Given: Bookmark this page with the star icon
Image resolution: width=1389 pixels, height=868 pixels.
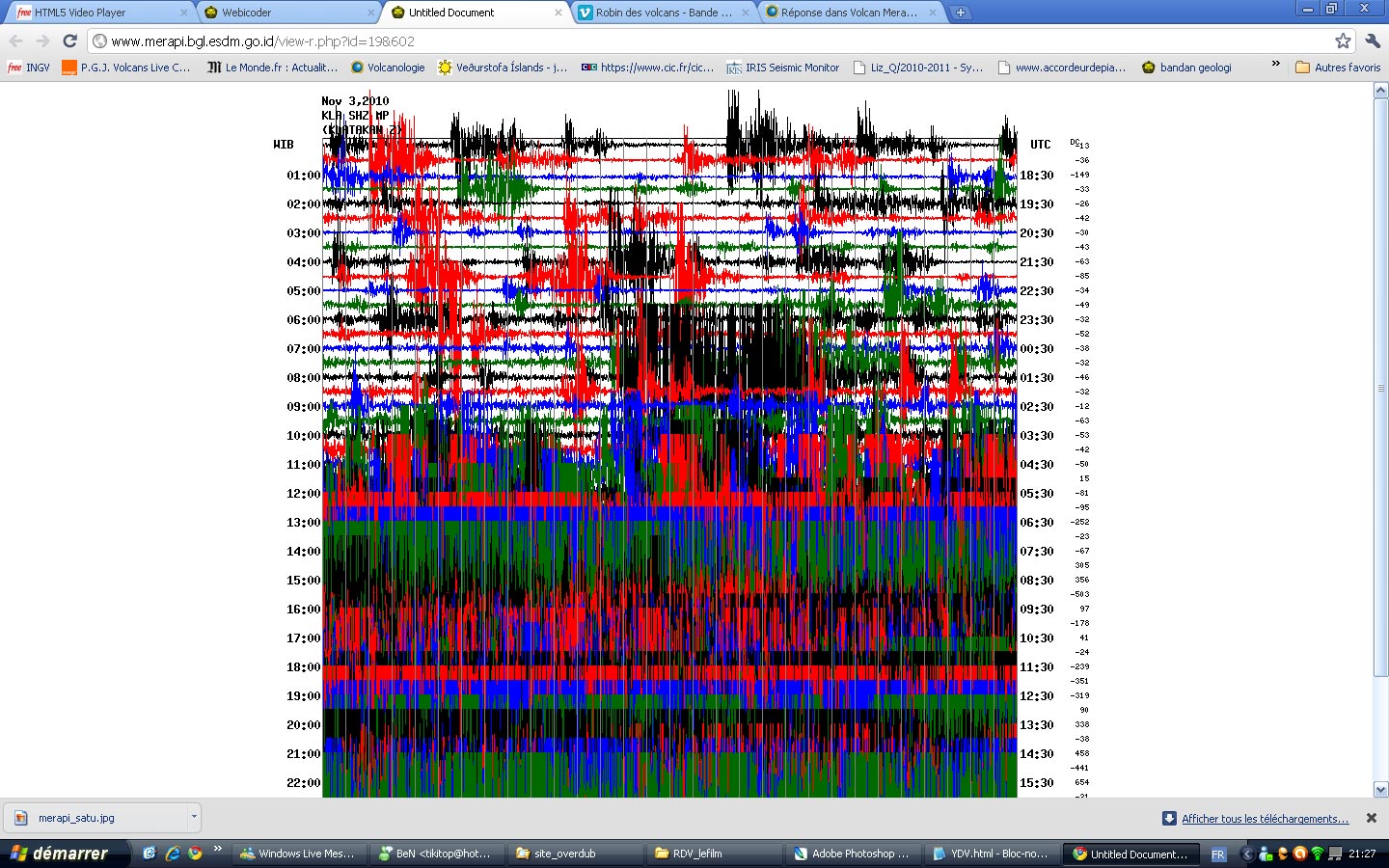Looking at the screenshot, I should (x=1343, y=41).
